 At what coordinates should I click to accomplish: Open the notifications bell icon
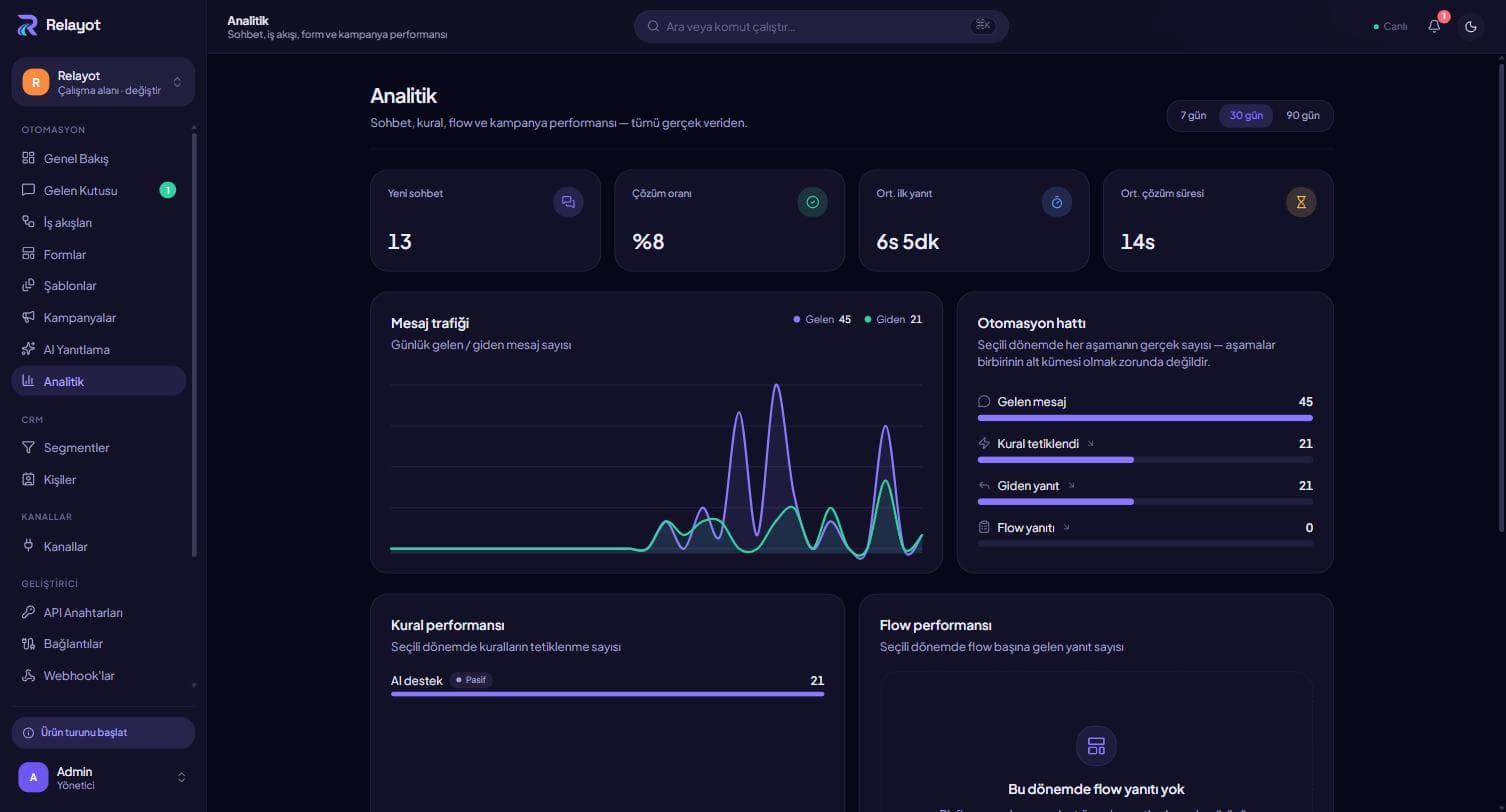(x=1434, y=26)
